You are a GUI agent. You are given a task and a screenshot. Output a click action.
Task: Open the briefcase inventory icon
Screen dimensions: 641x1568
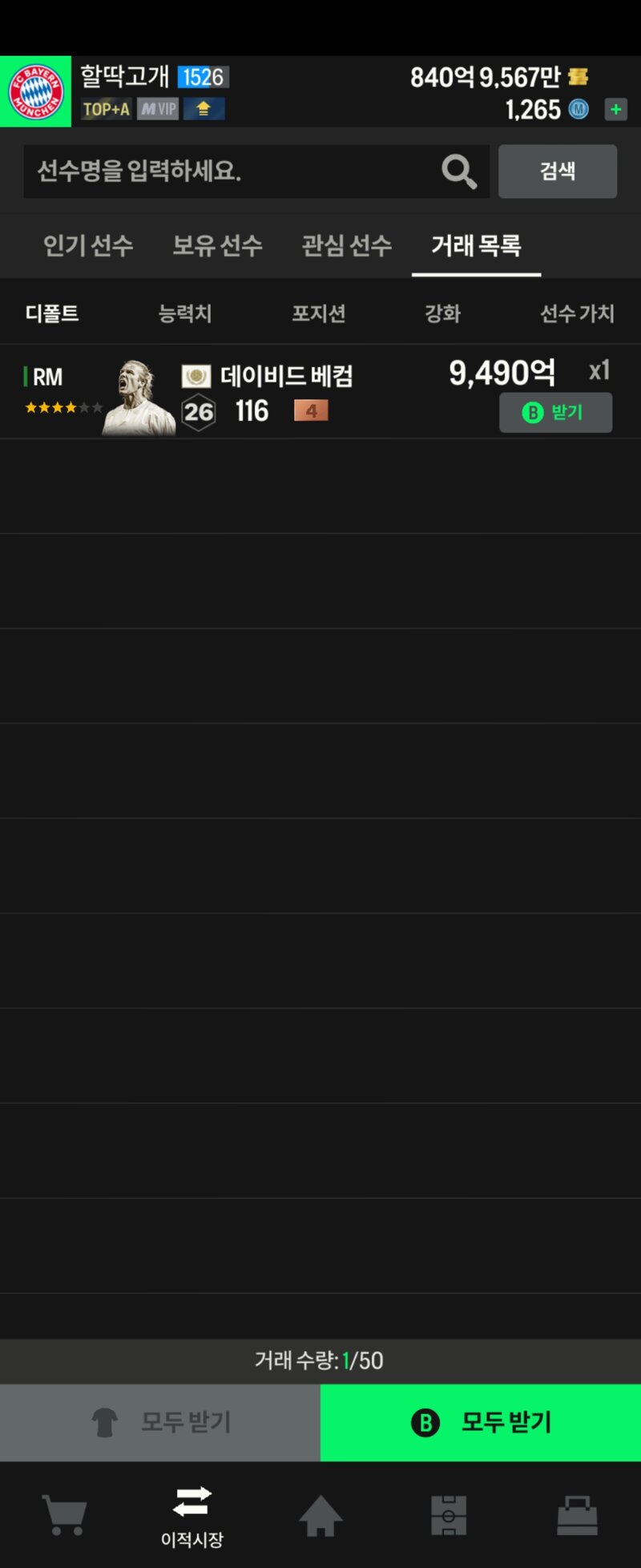(577, 1515)
